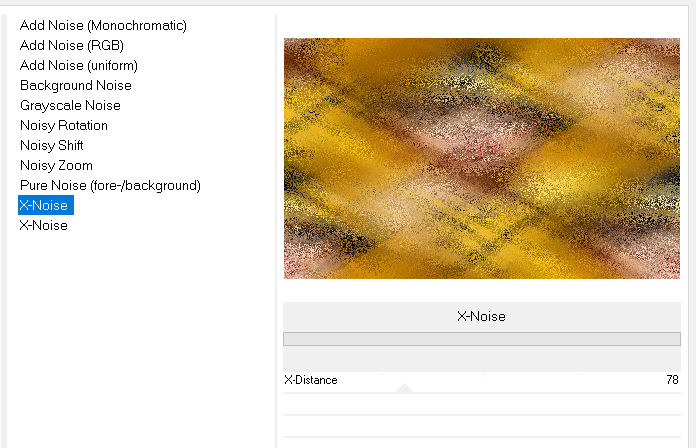Select Add Noise (Monochromatic) filter
Screen dimensions: 696x448
[x=103, y=25]
